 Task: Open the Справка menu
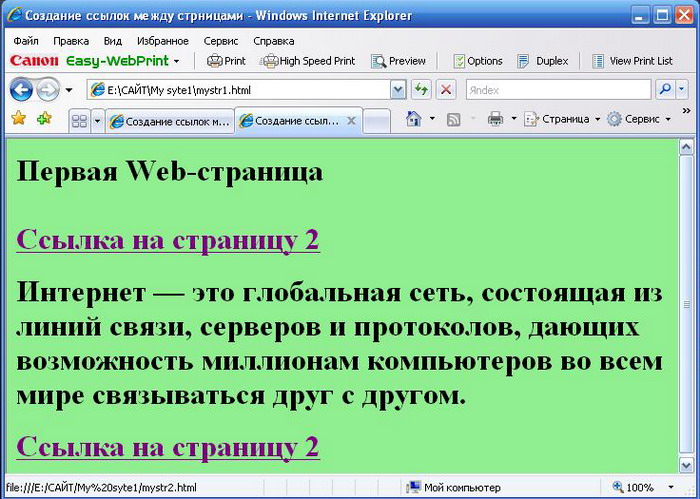[274, 41]
